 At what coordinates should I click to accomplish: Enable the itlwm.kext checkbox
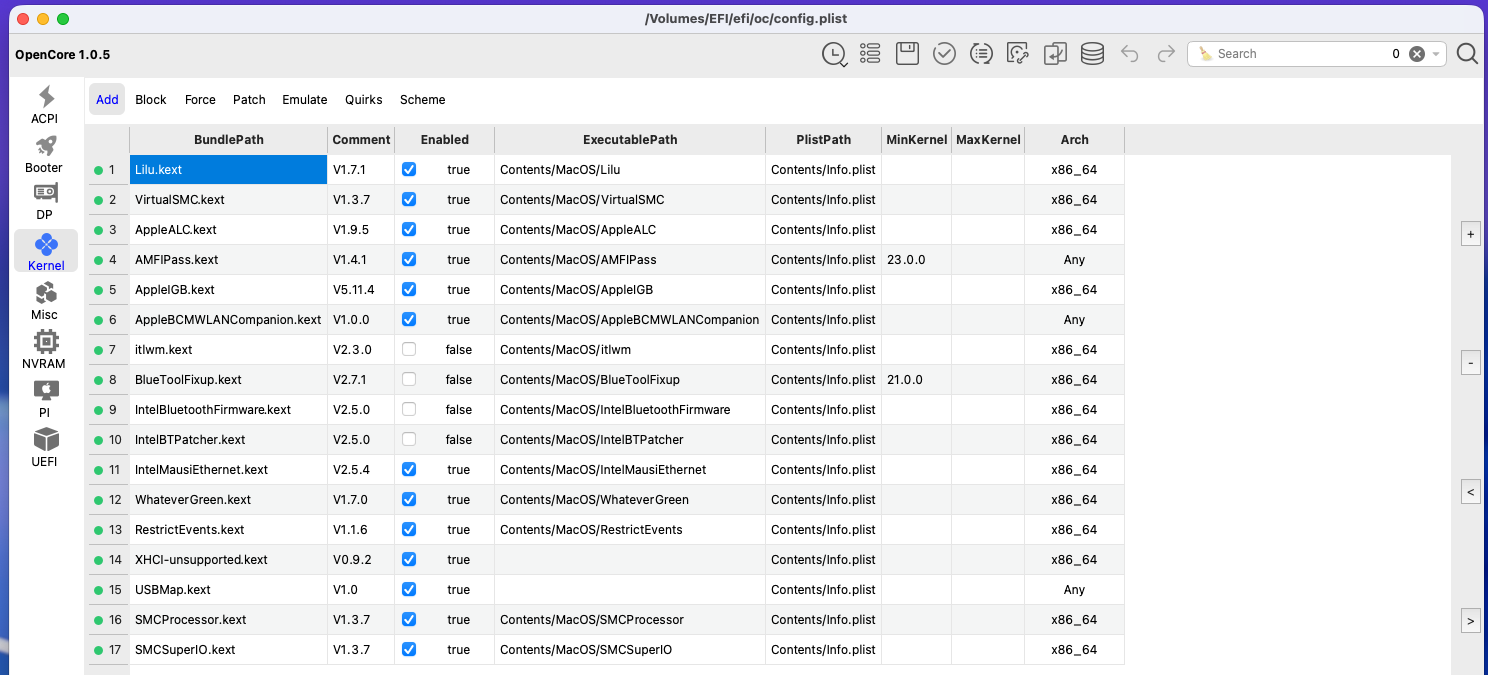409,350
